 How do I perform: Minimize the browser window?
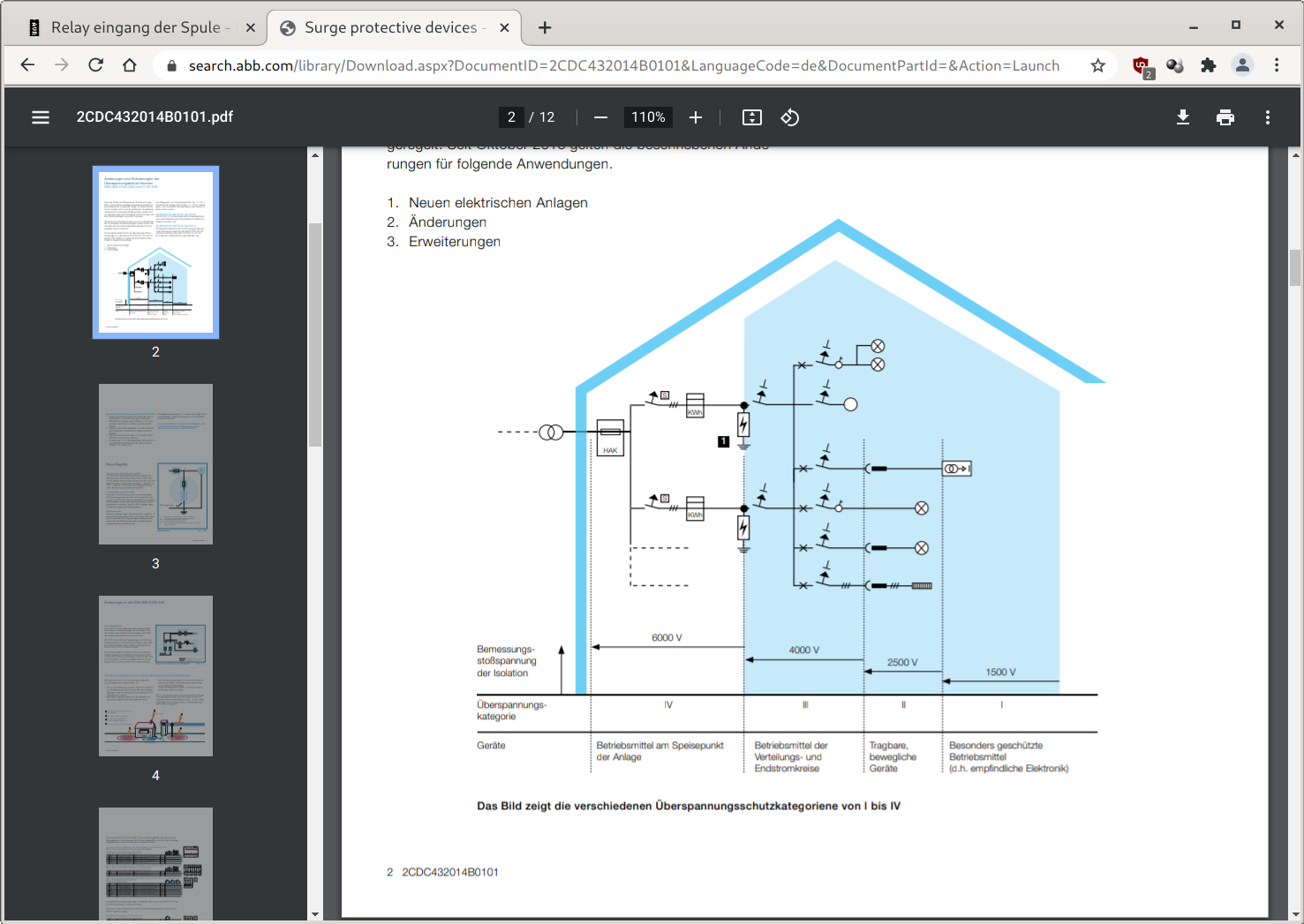[1194, 26]
